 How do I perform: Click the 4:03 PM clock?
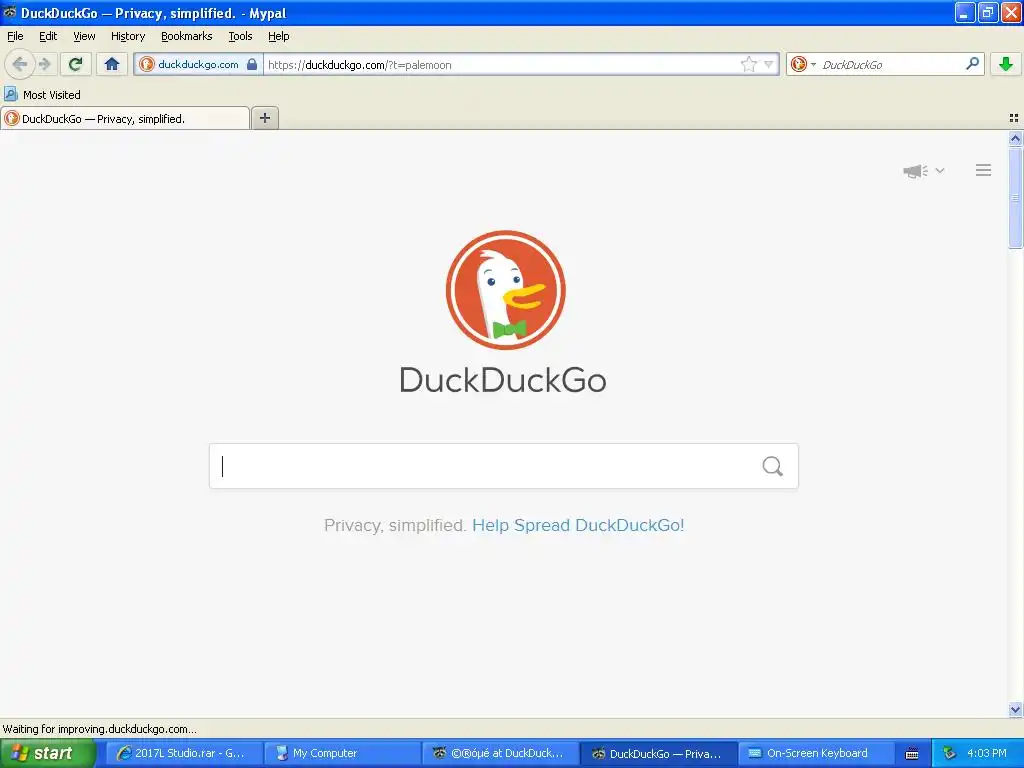[987, 753]
